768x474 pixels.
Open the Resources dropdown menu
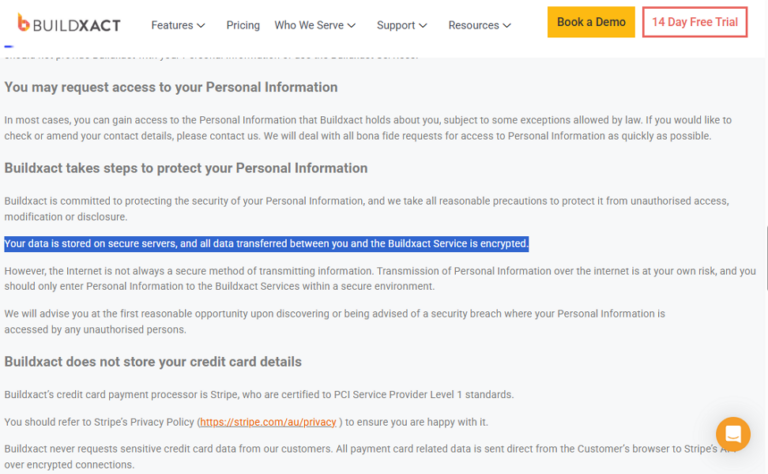click(480, 25)
